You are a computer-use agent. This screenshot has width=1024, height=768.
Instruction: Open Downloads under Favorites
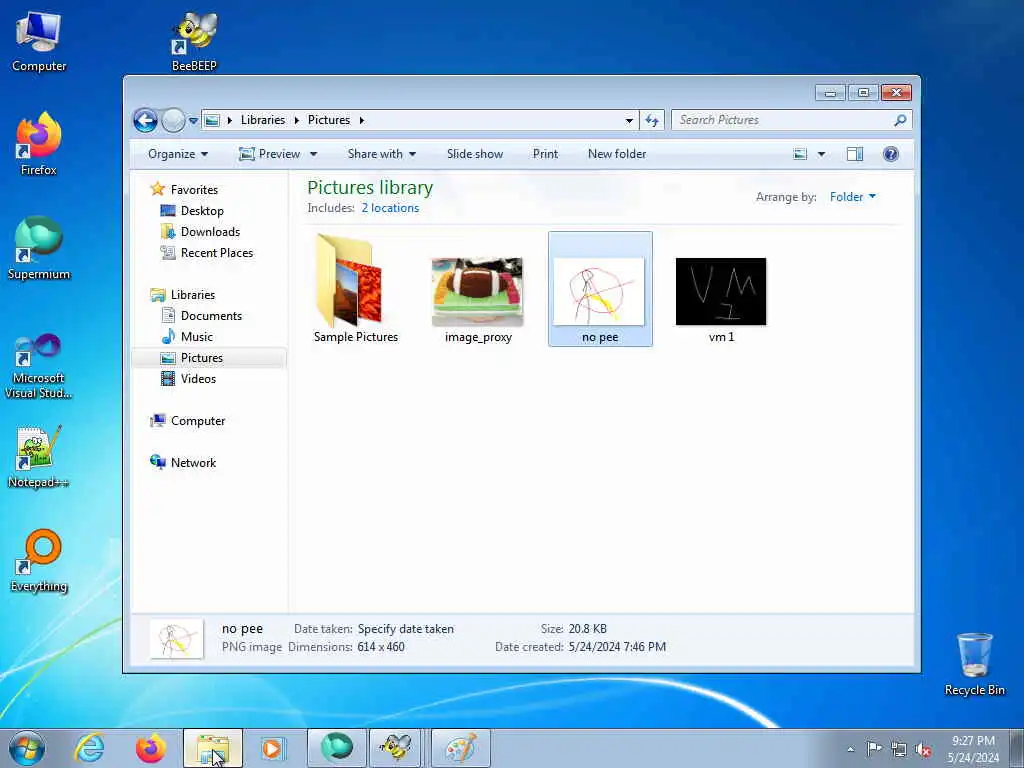pyautogui.click(x=210, y=232)
